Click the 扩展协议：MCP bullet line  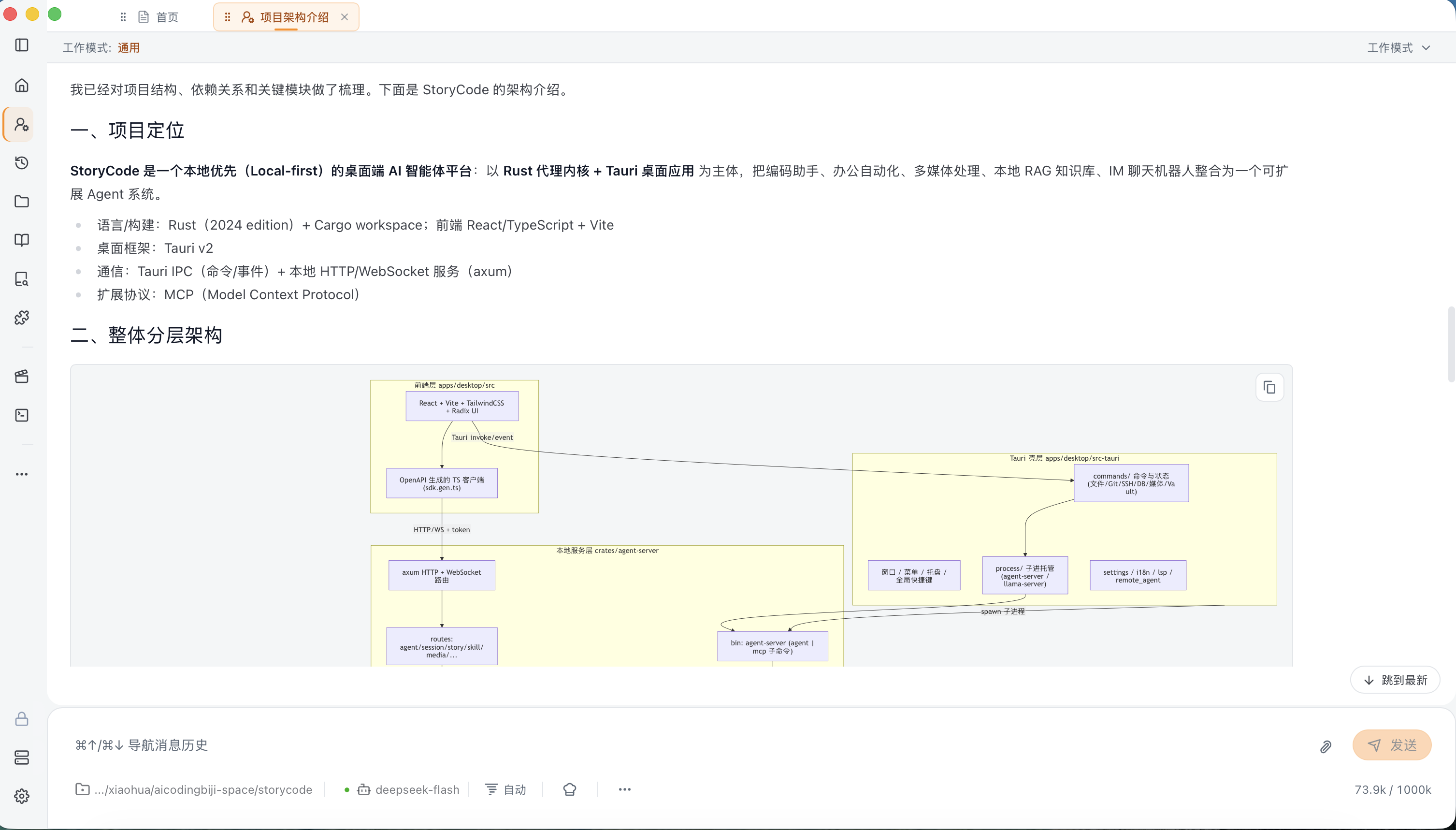pos(228,295)
